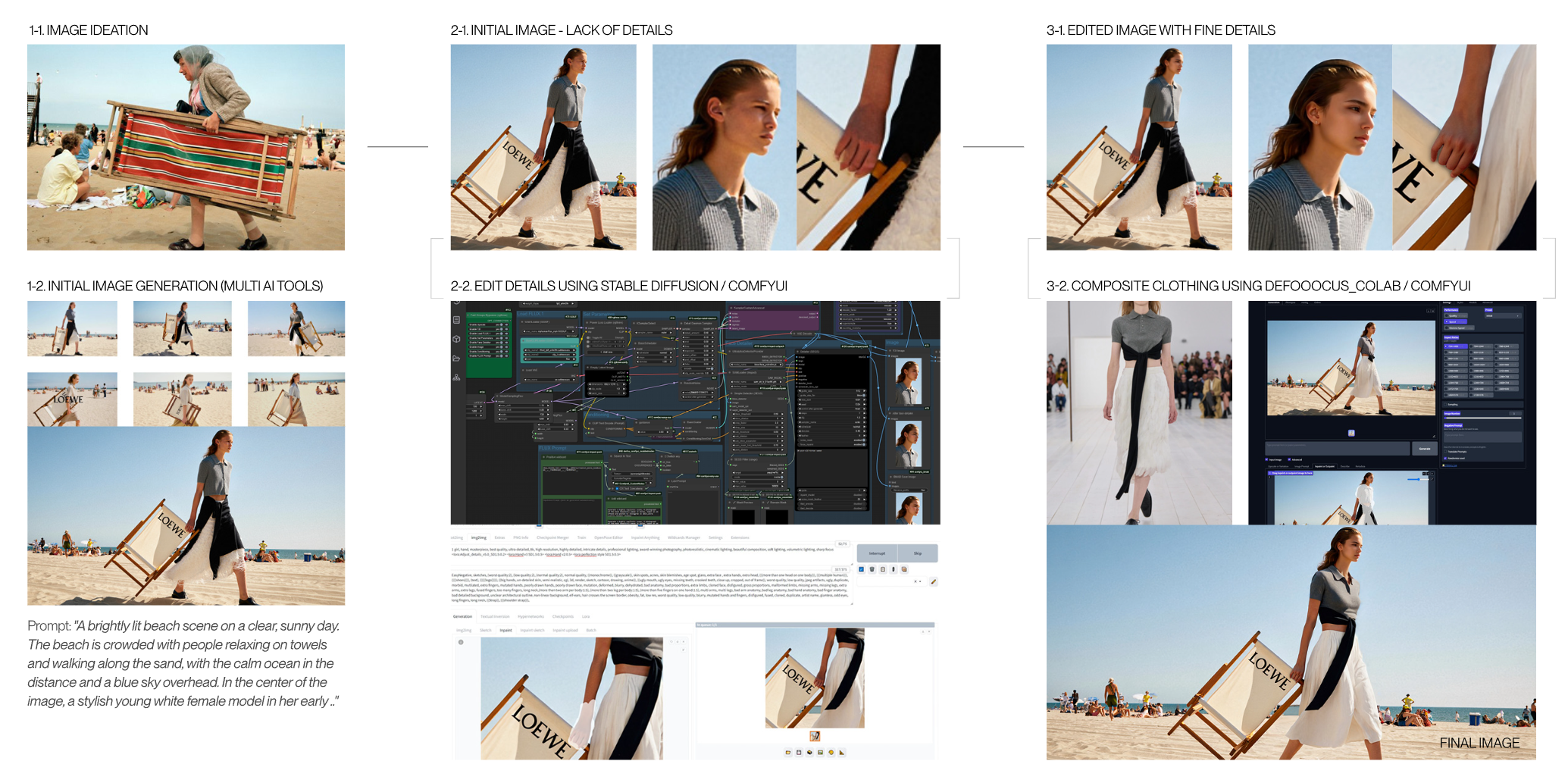
Task: Adjust the Image Number slider in Fooocus
Action: coord(1483,418)
